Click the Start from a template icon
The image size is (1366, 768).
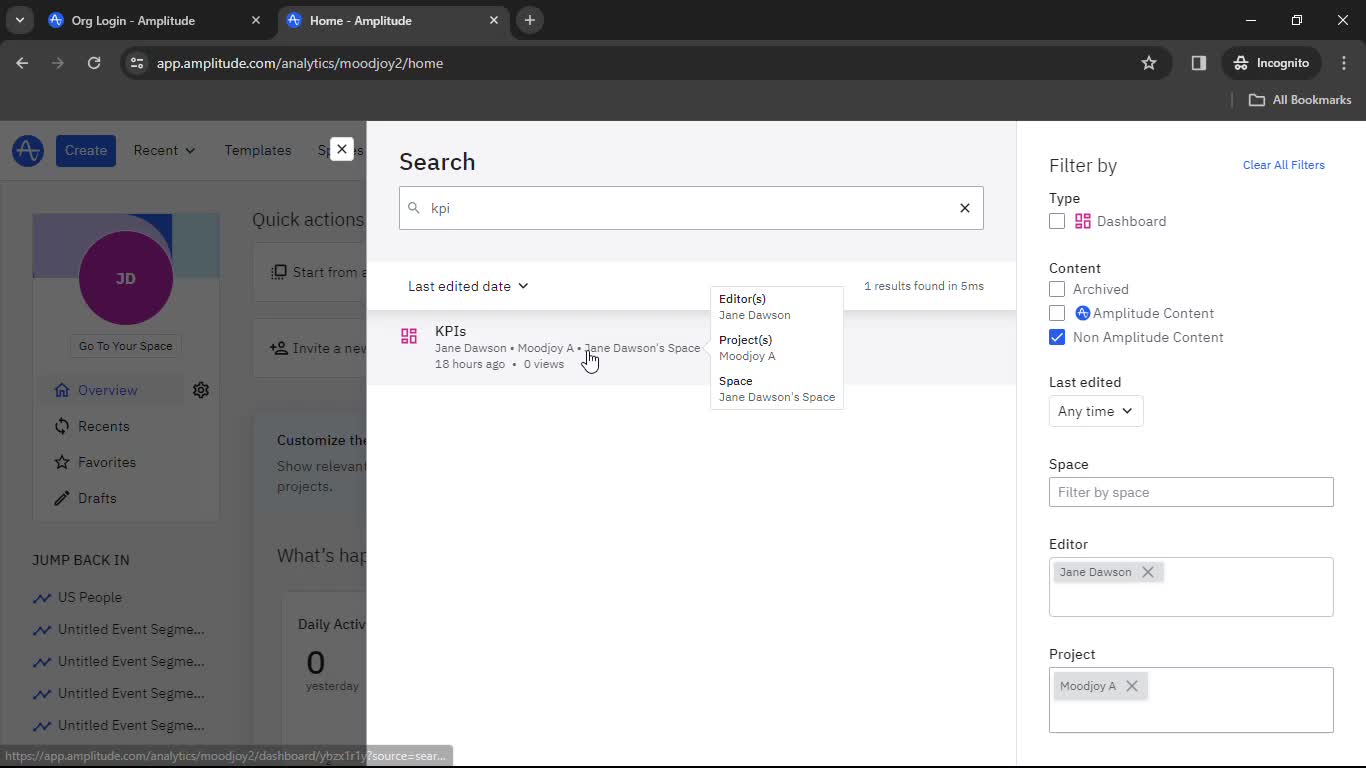tap(280, 272)
